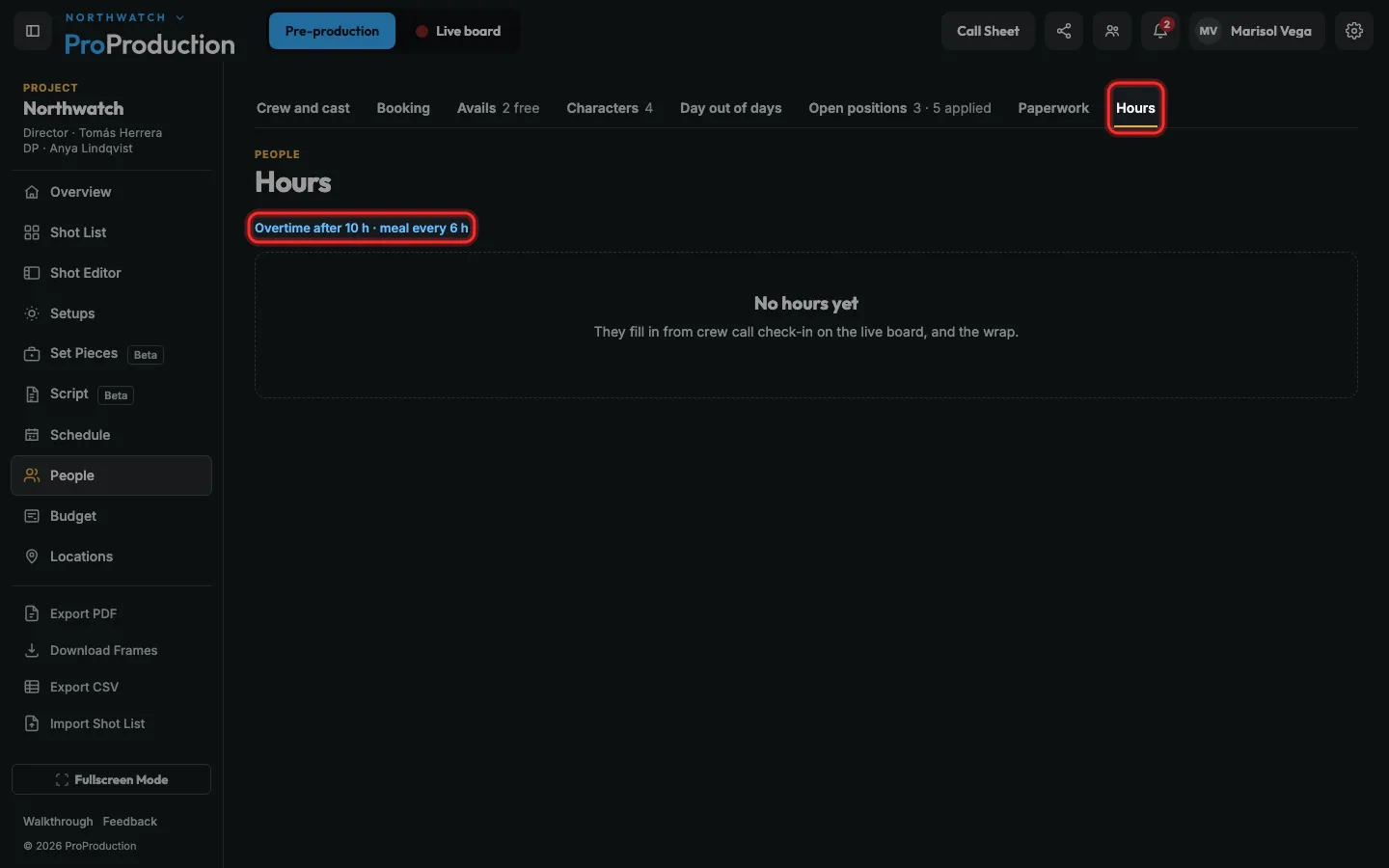
Task: Open notifications bell
Action: coord(1160,31)
